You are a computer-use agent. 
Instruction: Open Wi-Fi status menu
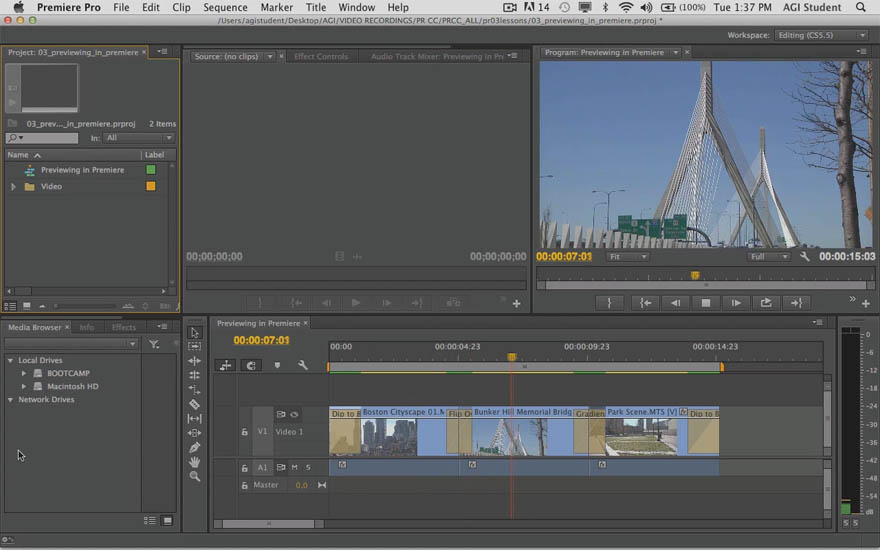pyautogui.click(x=626, y=7)
